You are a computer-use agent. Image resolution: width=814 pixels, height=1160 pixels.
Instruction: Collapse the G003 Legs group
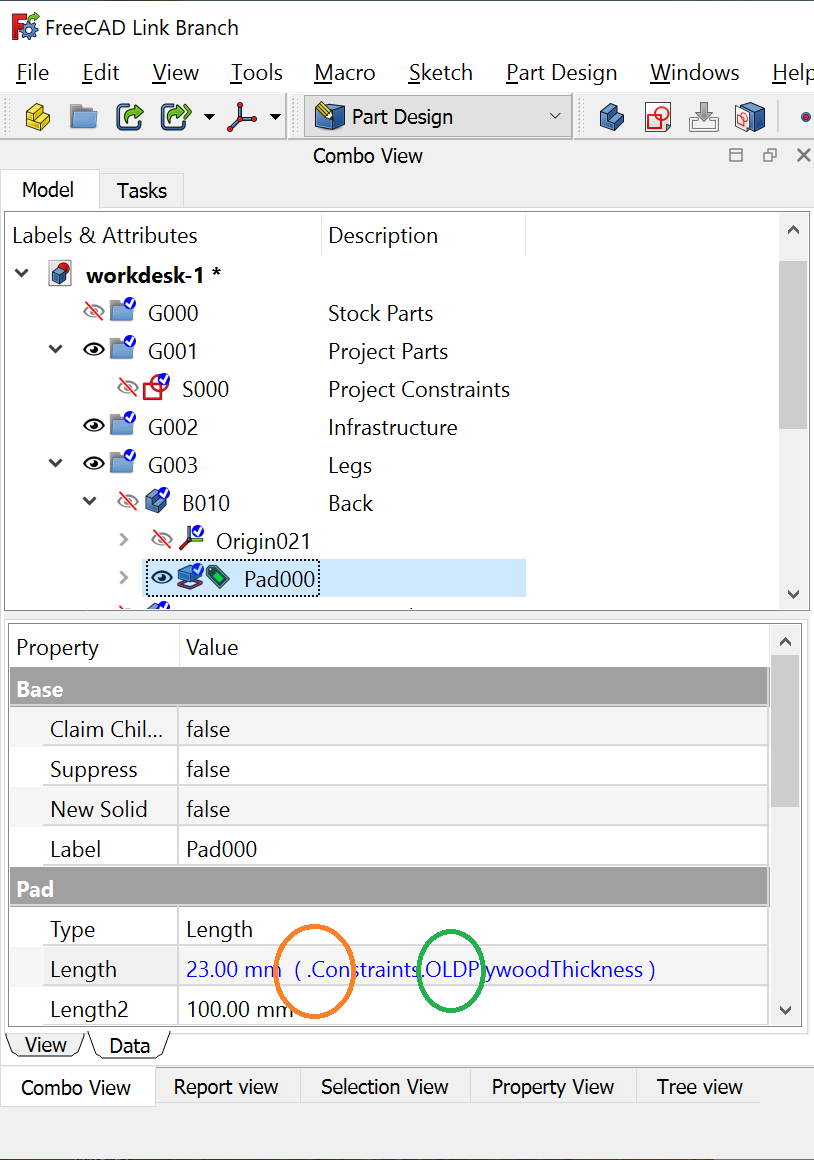[57, 463]
